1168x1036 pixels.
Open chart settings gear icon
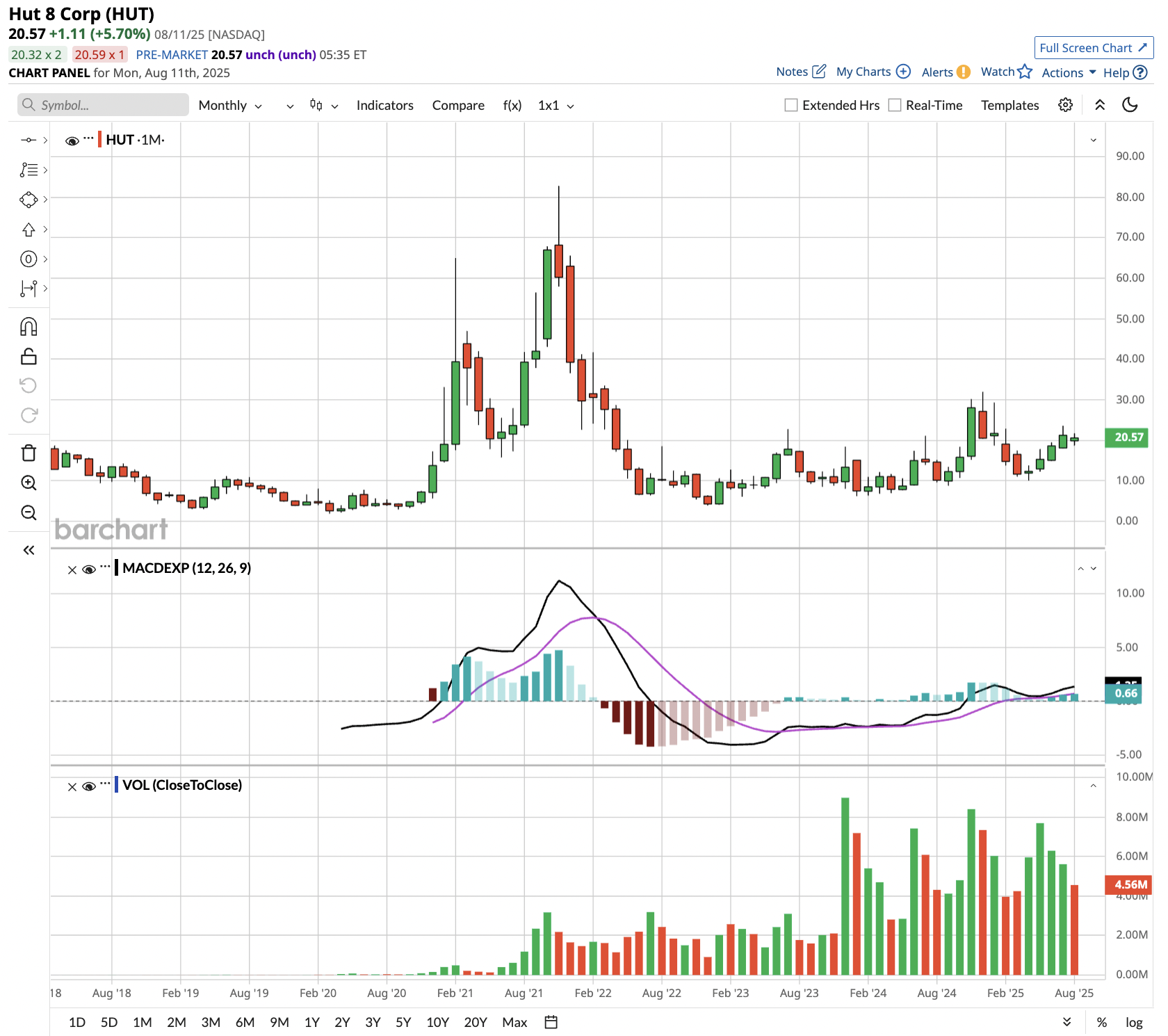point(1065,105)
